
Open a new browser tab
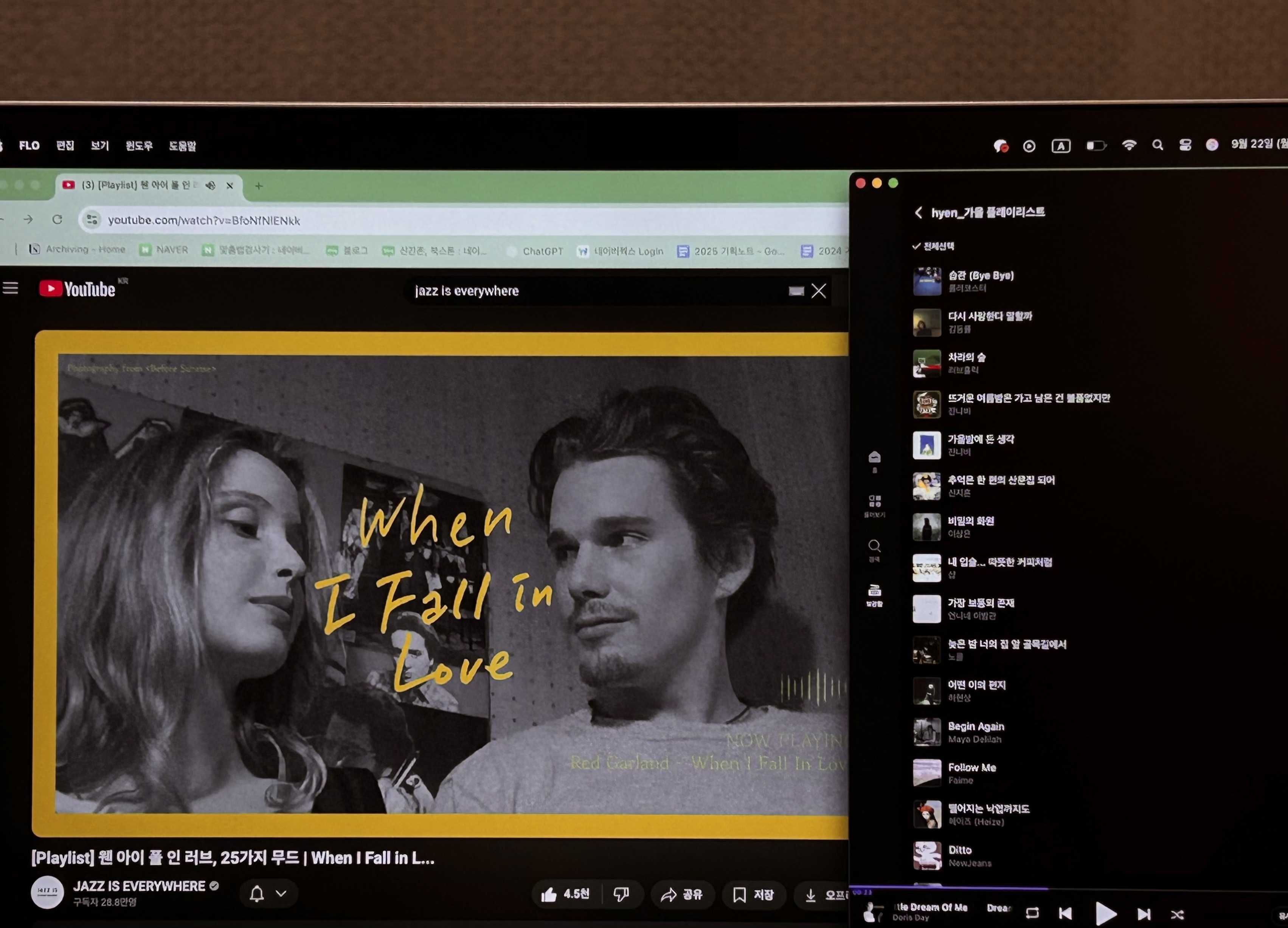click(258, 186)
